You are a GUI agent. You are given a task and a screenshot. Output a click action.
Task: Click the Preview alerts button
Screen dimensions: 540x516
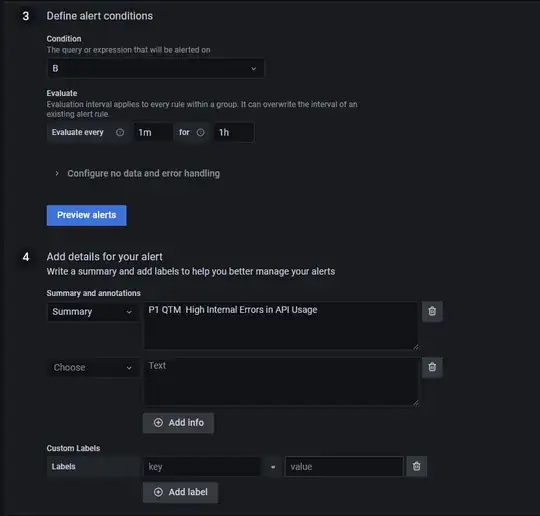86,215
